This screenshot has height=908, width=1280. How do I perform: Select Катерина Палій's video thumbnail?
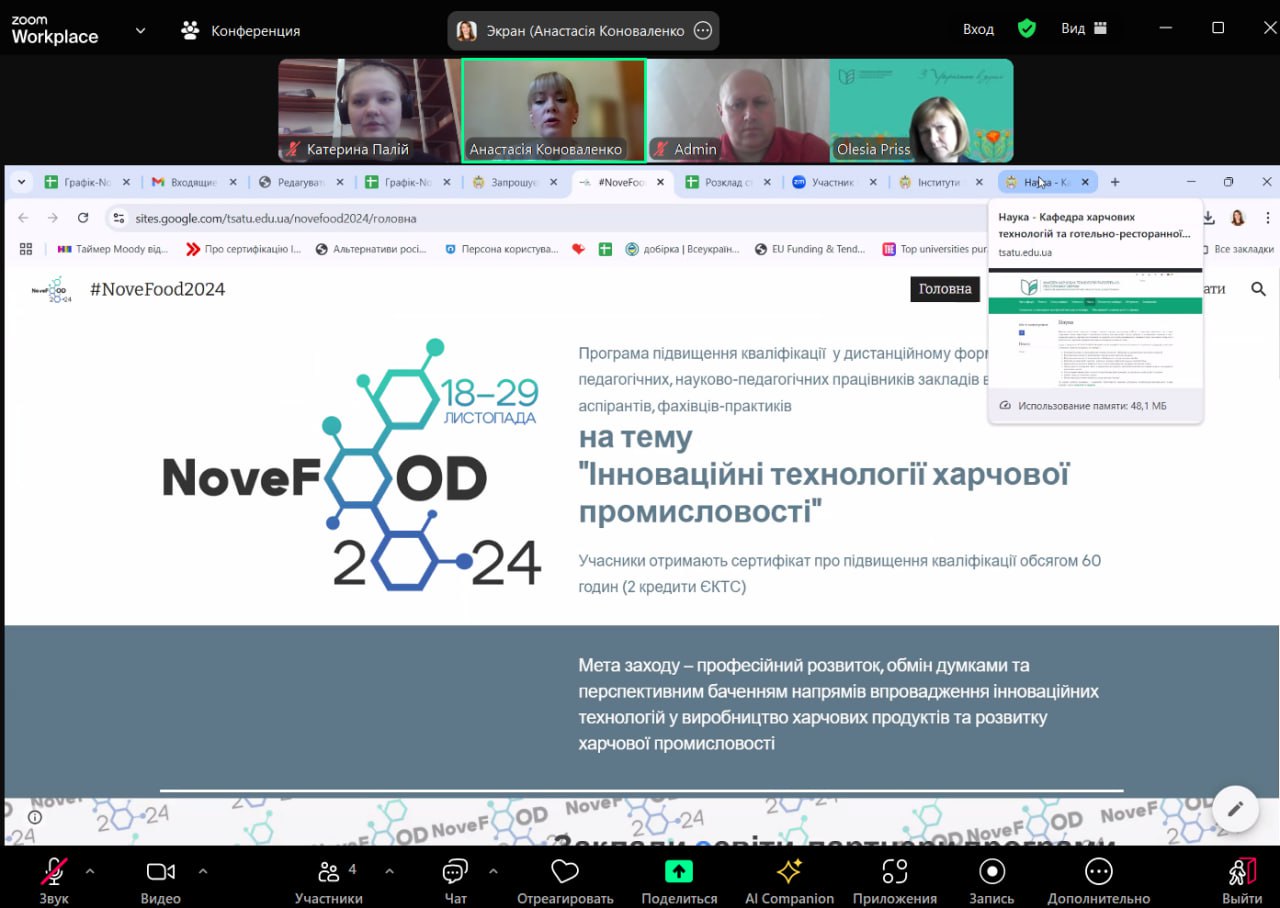(369, 111)
